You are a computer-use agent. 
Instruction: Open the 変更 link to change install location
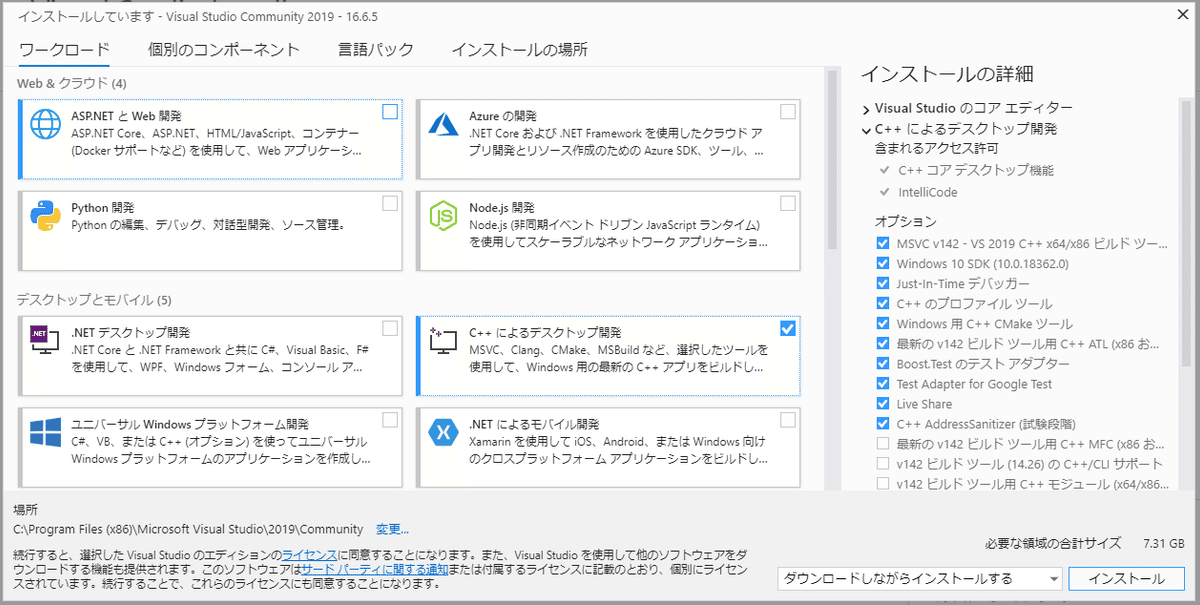(390, 529)
